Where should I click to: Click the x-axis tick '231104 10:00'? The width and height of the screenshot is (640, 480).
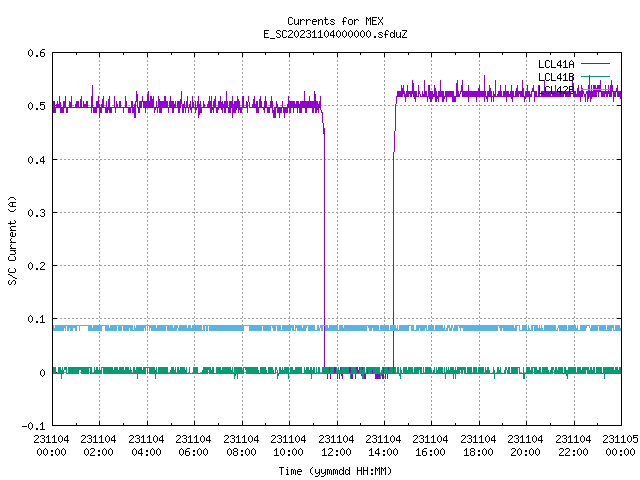click(x=288, y=446)
